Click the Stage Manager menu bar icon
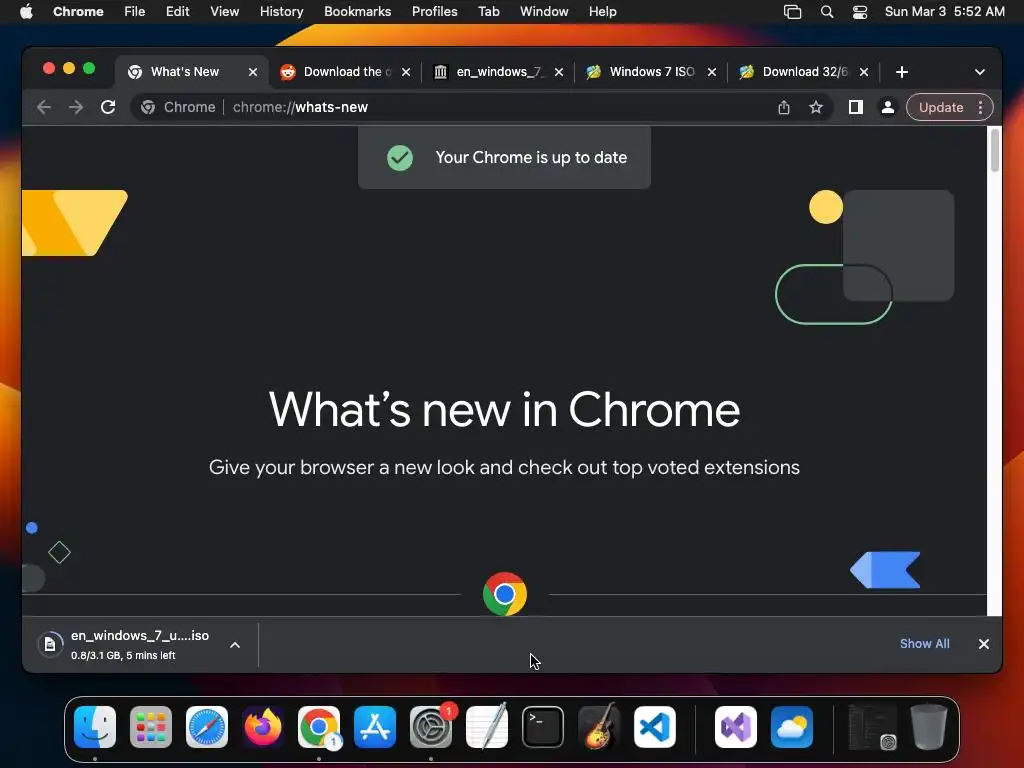Viewport: 1024px width, 768px height. [x=792, y=12]
